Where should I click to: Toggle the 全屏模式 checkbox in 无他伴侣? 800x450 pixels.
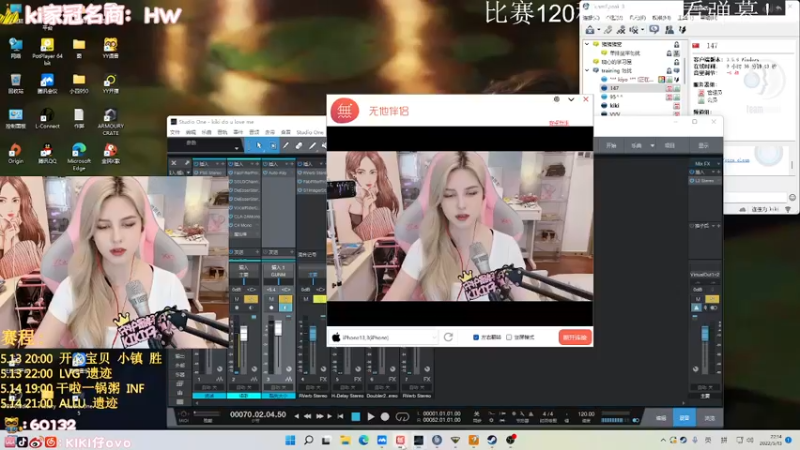pos(509,337)
